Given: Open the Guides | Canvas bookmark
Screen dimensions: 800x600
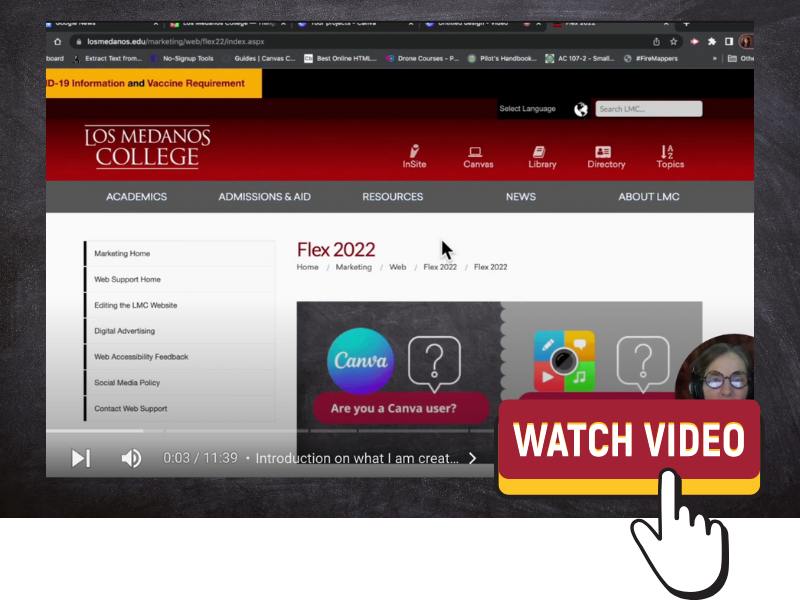Looking at the screenshot, I should (260, 59).
